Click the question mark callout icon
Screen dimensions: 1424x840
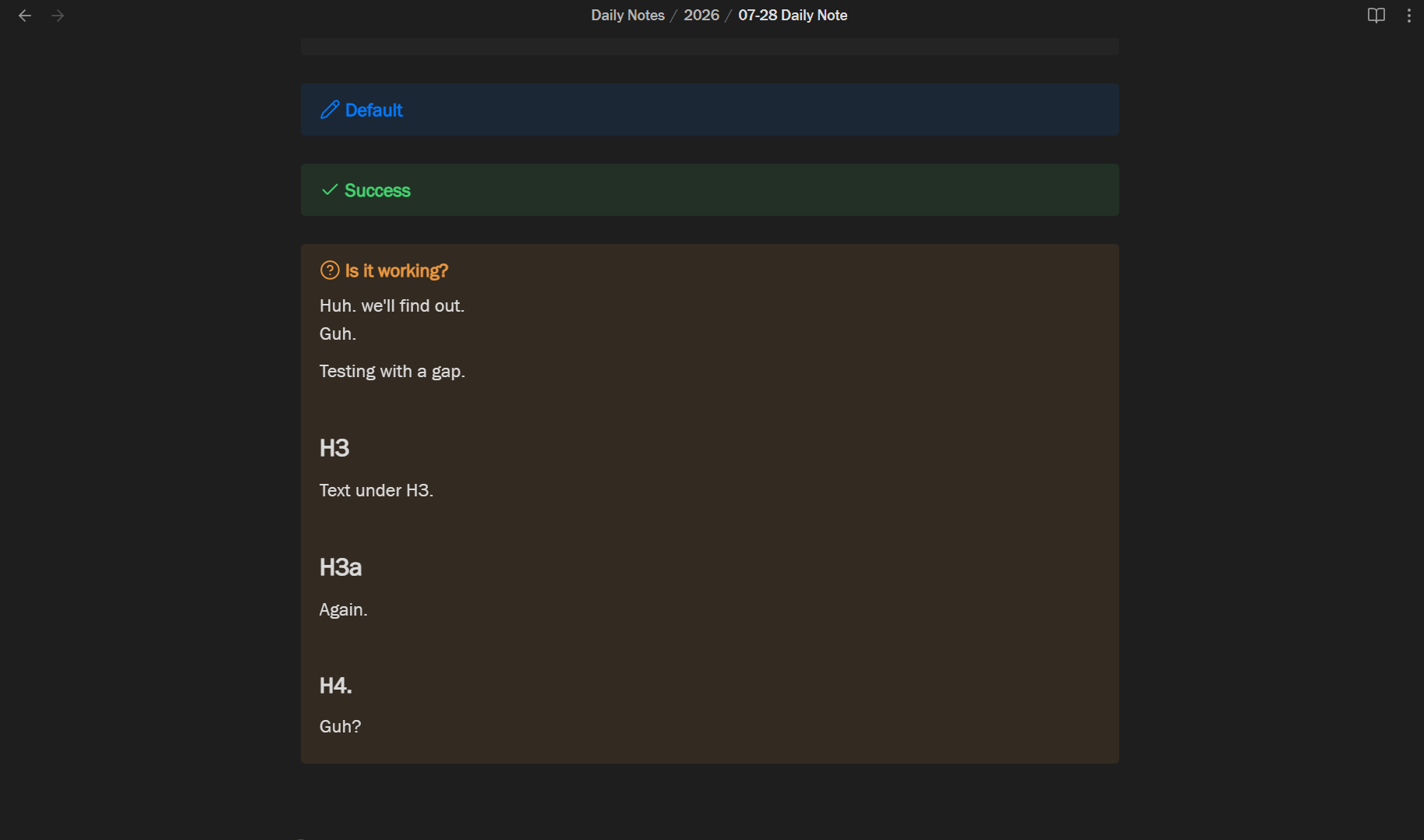click(330, 270)
